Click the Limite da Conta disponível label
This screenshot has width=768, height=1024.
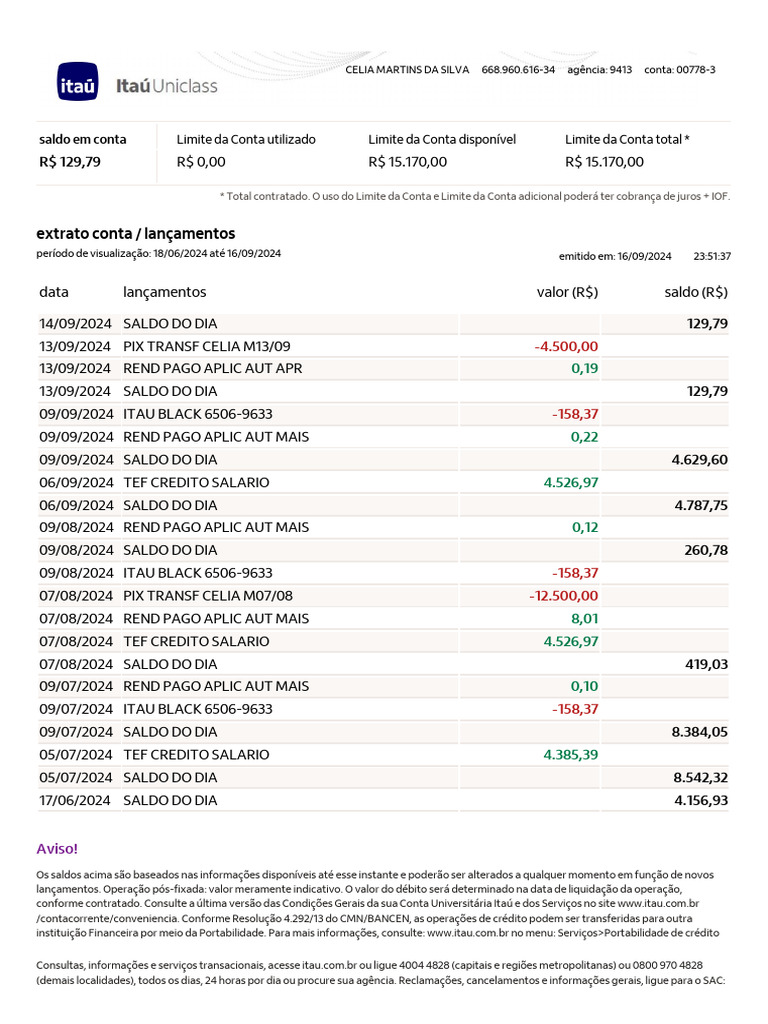coord(442,140)
